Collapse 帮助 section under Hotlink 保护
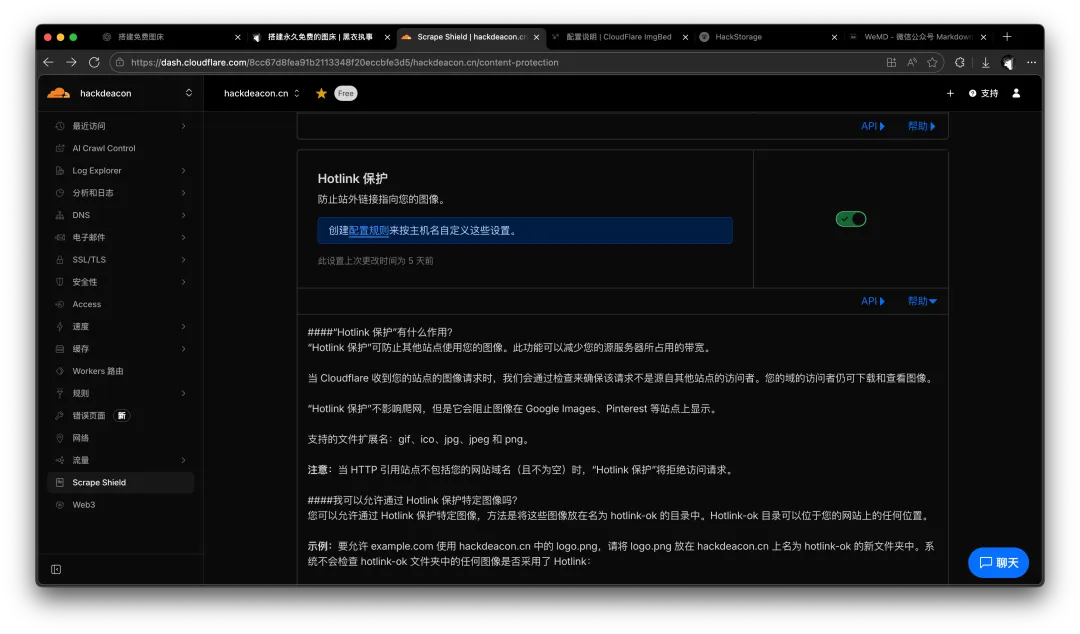 click(922, 301)
